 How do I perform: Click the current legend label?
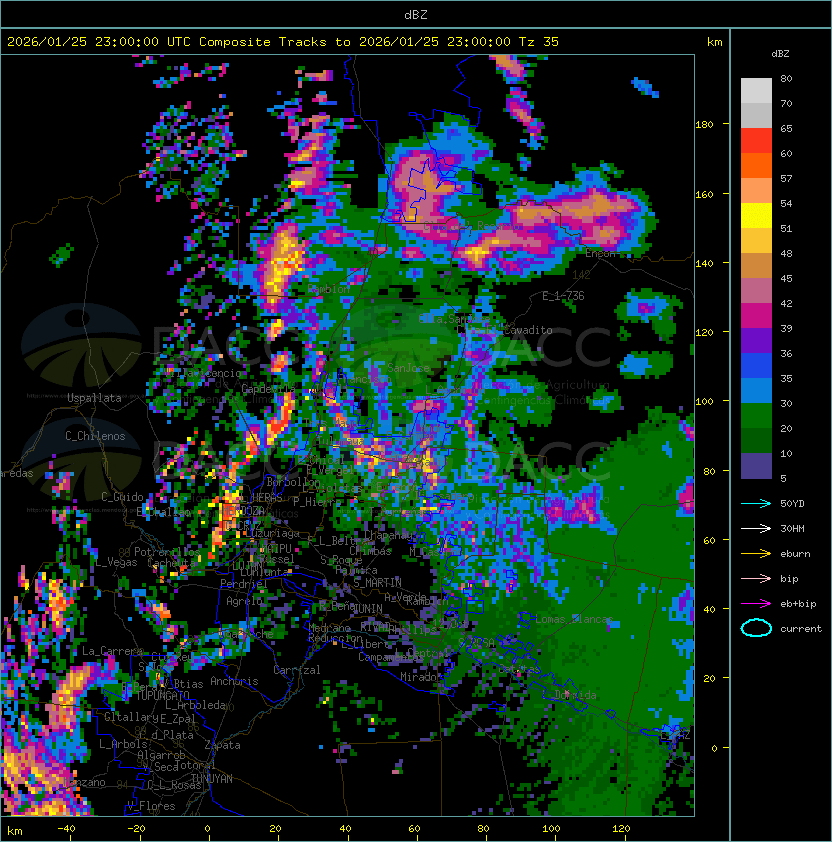[x=801, y=629]
